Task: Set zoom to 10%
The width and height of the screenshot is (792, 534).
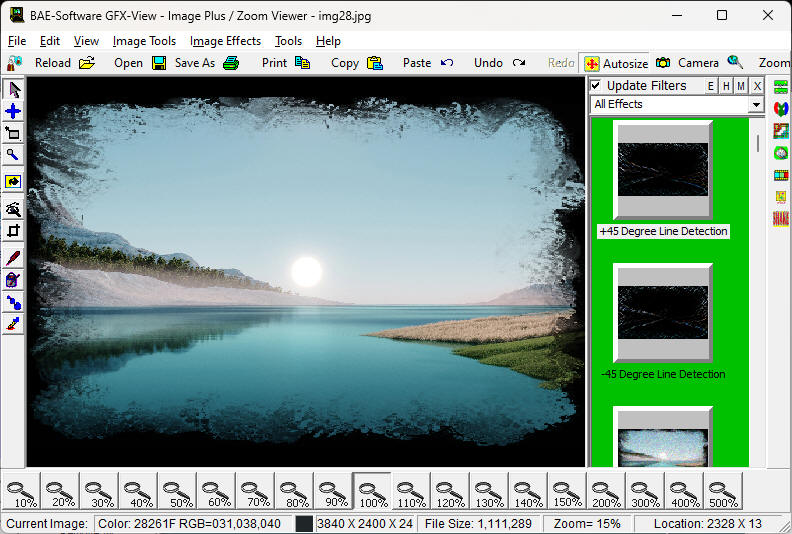Action: pyautogui.click(x=22, y=491)
